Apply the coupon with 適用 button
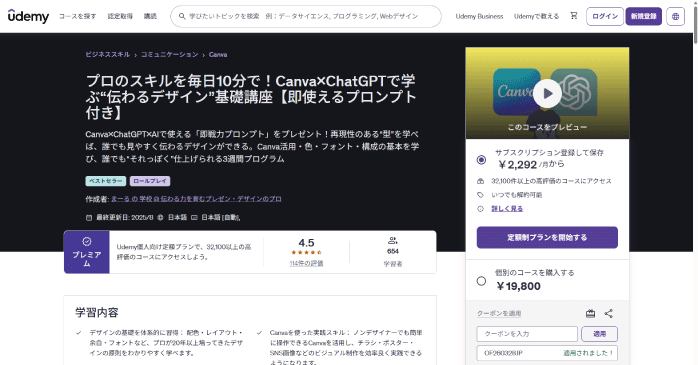This screenshot has height=365, width=698. pyautogui.click(x=600, y=334)
